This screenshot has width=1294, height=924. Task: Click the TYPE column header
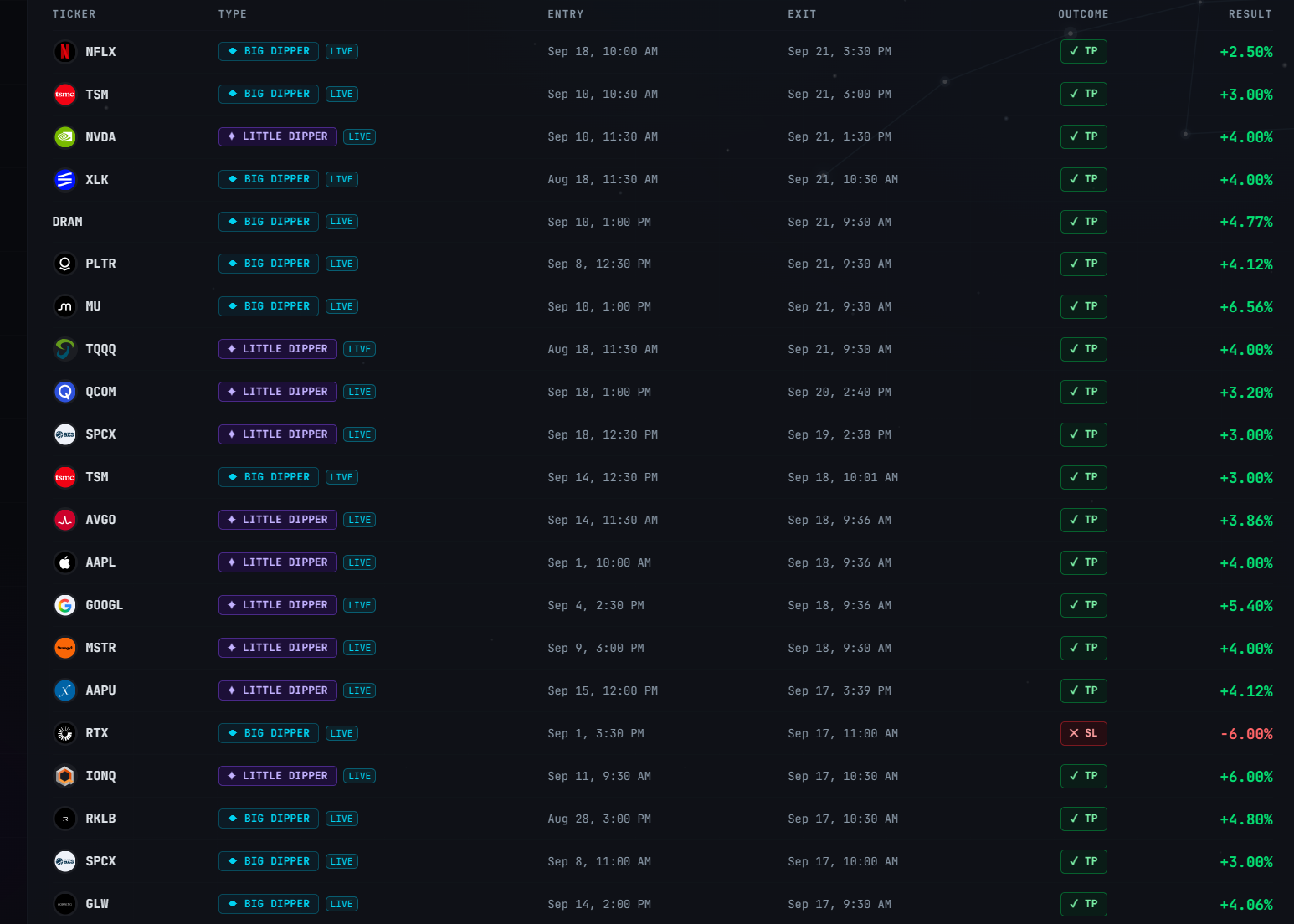click(233, 14)
